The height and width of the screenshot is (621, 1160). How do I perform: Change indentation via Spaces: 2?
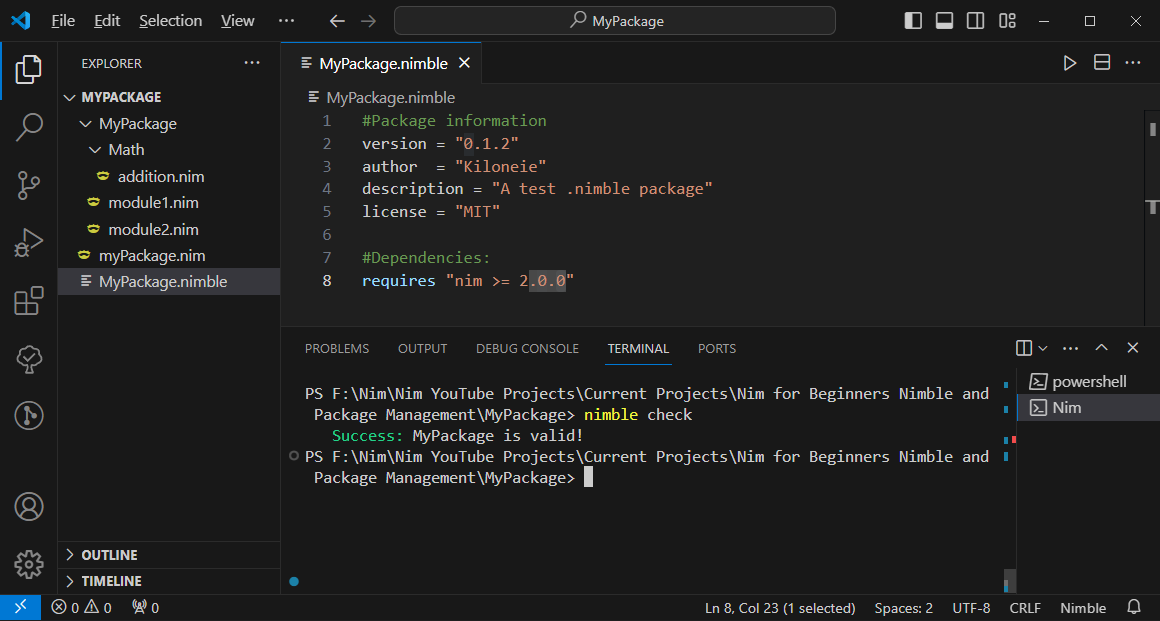[x=903, y=608]
